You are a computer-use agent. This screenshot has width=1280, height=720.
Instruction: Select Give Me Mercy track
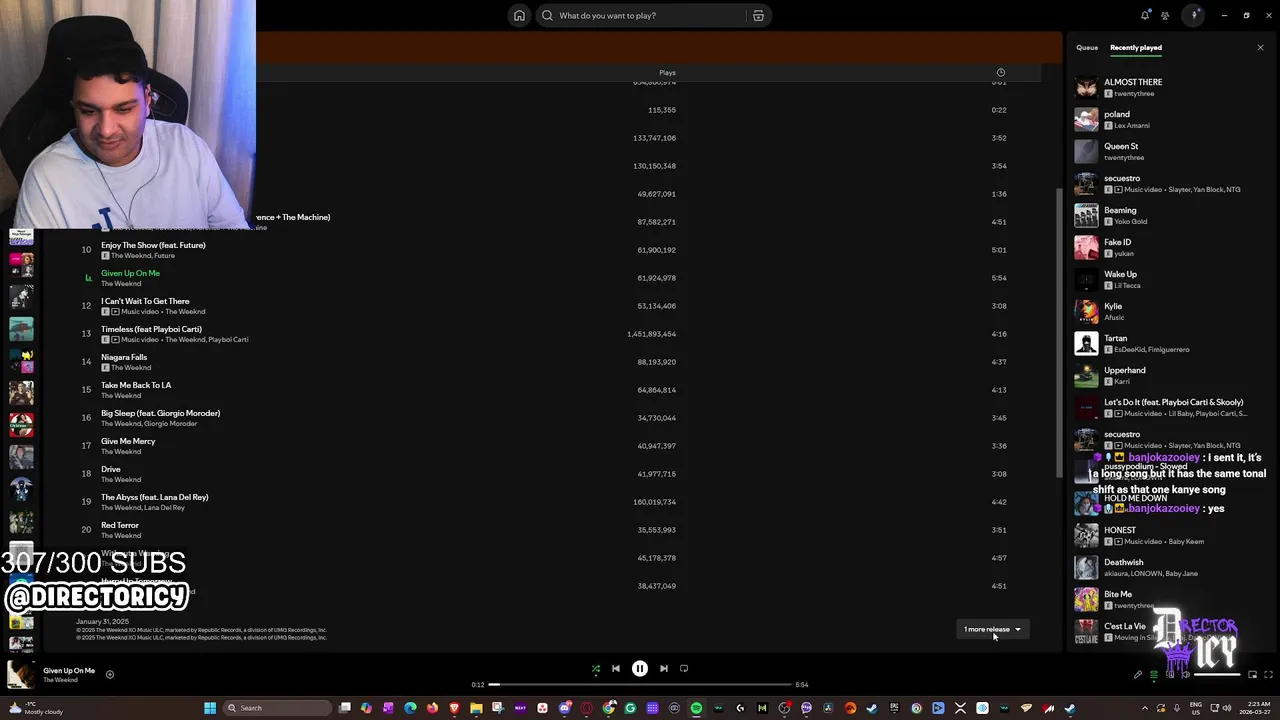pyautogui.click(x=128, y=441)
